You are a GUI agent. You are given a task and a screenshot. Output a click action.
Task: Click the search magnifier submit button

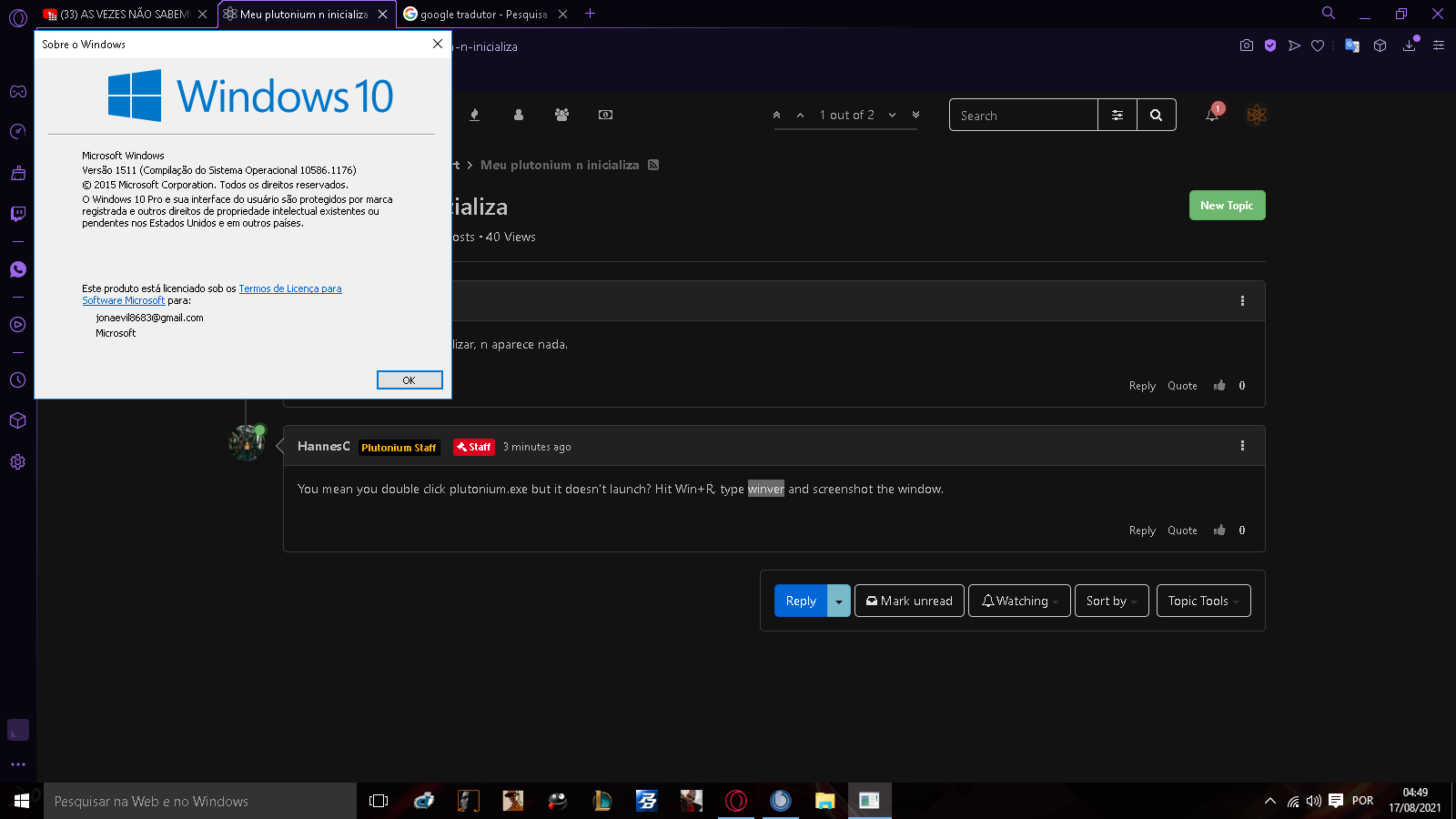coord(1156,115)
